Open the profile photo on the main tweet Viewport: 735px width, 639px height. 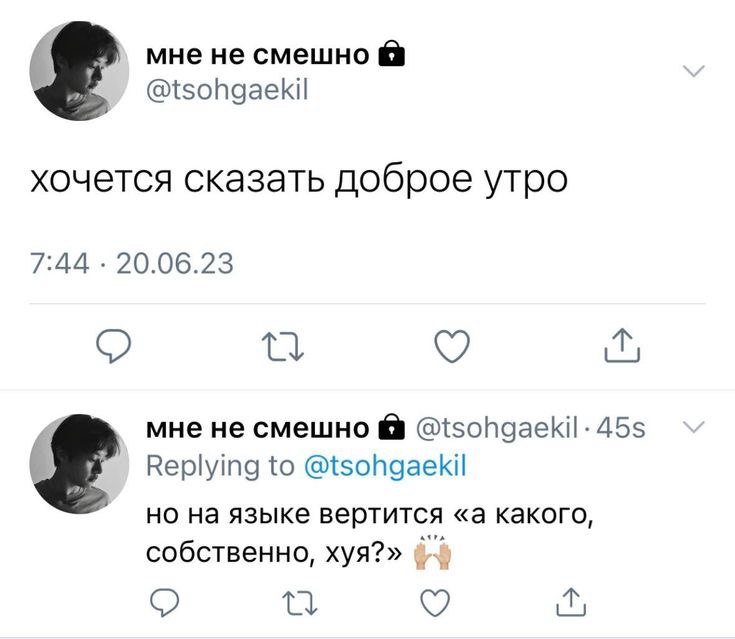coord(79,71)
